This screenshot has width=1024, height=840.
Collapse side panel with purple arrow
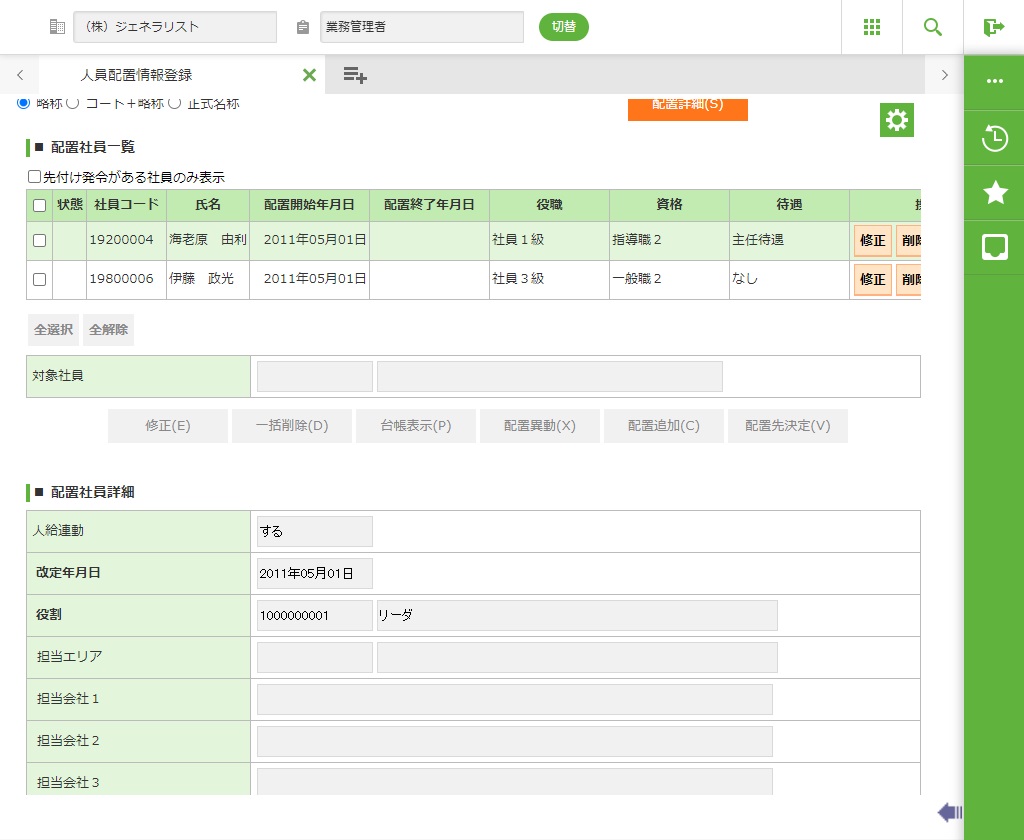949,812
